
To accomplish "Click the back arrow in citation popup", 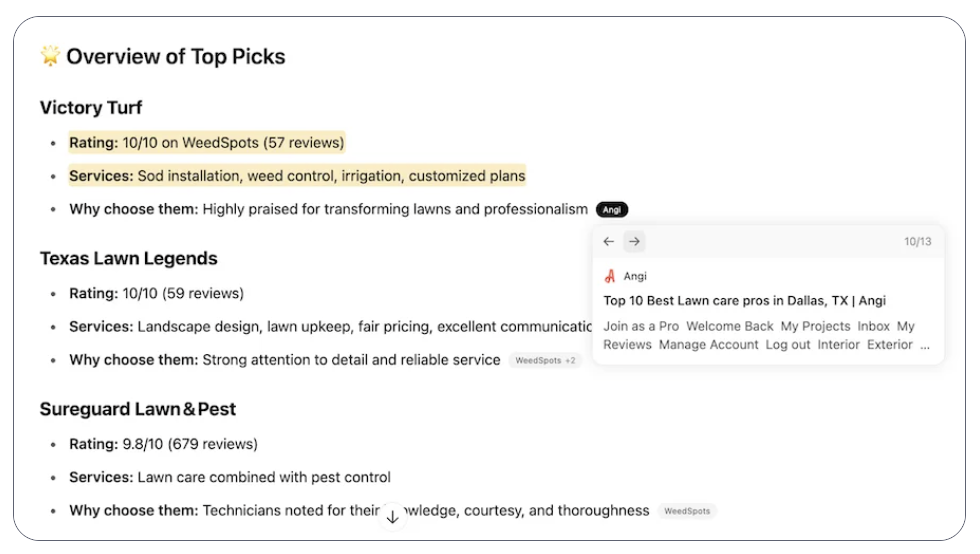I will (x=609, y=241).
